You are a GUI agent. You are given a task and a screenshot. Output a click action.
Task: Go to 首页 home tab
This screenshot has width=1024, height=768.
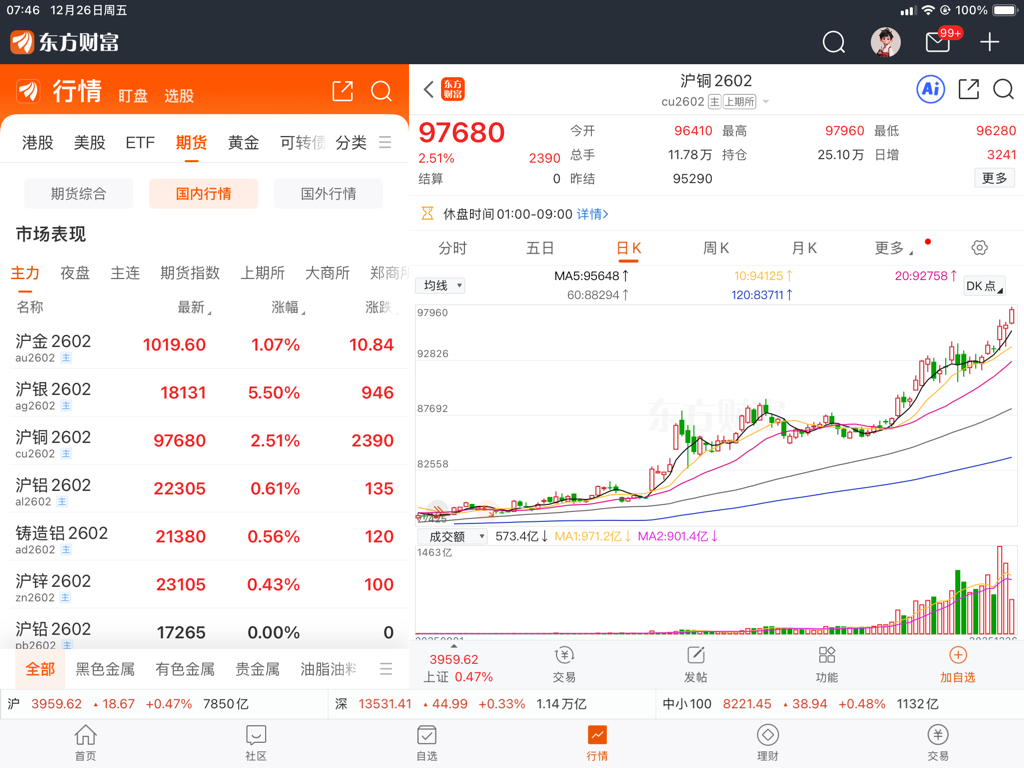(86, 743)
